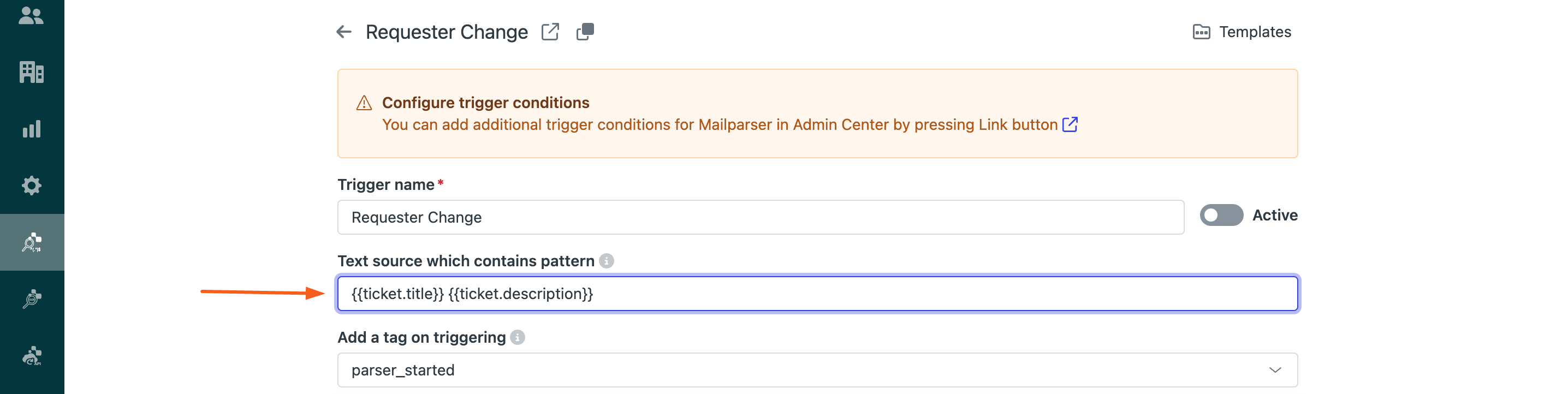Show info for Text source pattern
This screenshot has width=1568, height=394.
point(606,261)
